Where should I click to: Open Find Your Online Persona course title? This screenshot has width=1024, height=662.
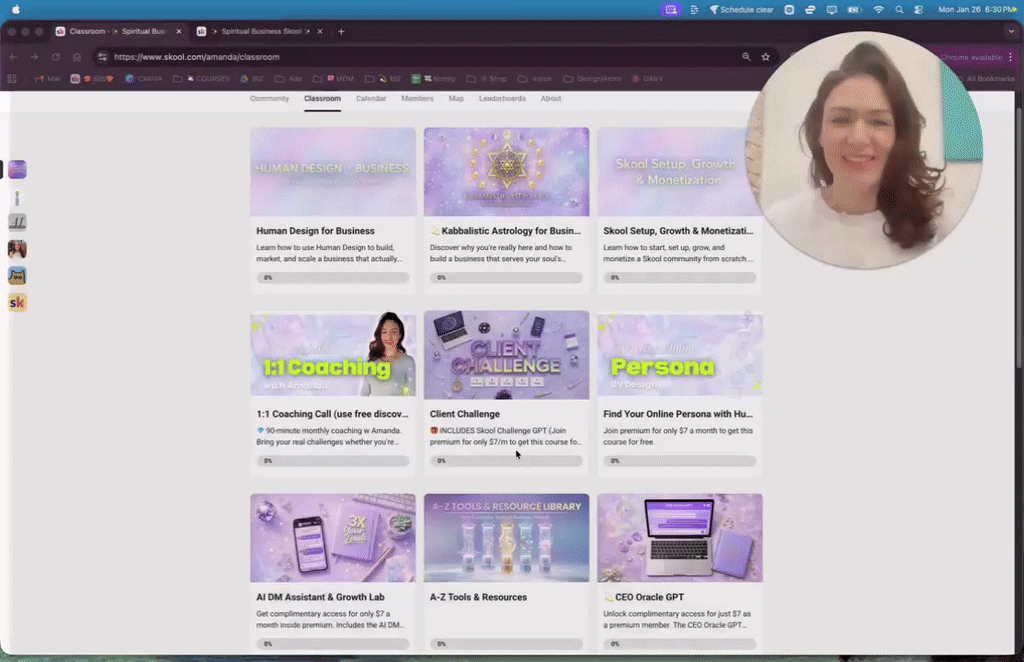[678, 414]
